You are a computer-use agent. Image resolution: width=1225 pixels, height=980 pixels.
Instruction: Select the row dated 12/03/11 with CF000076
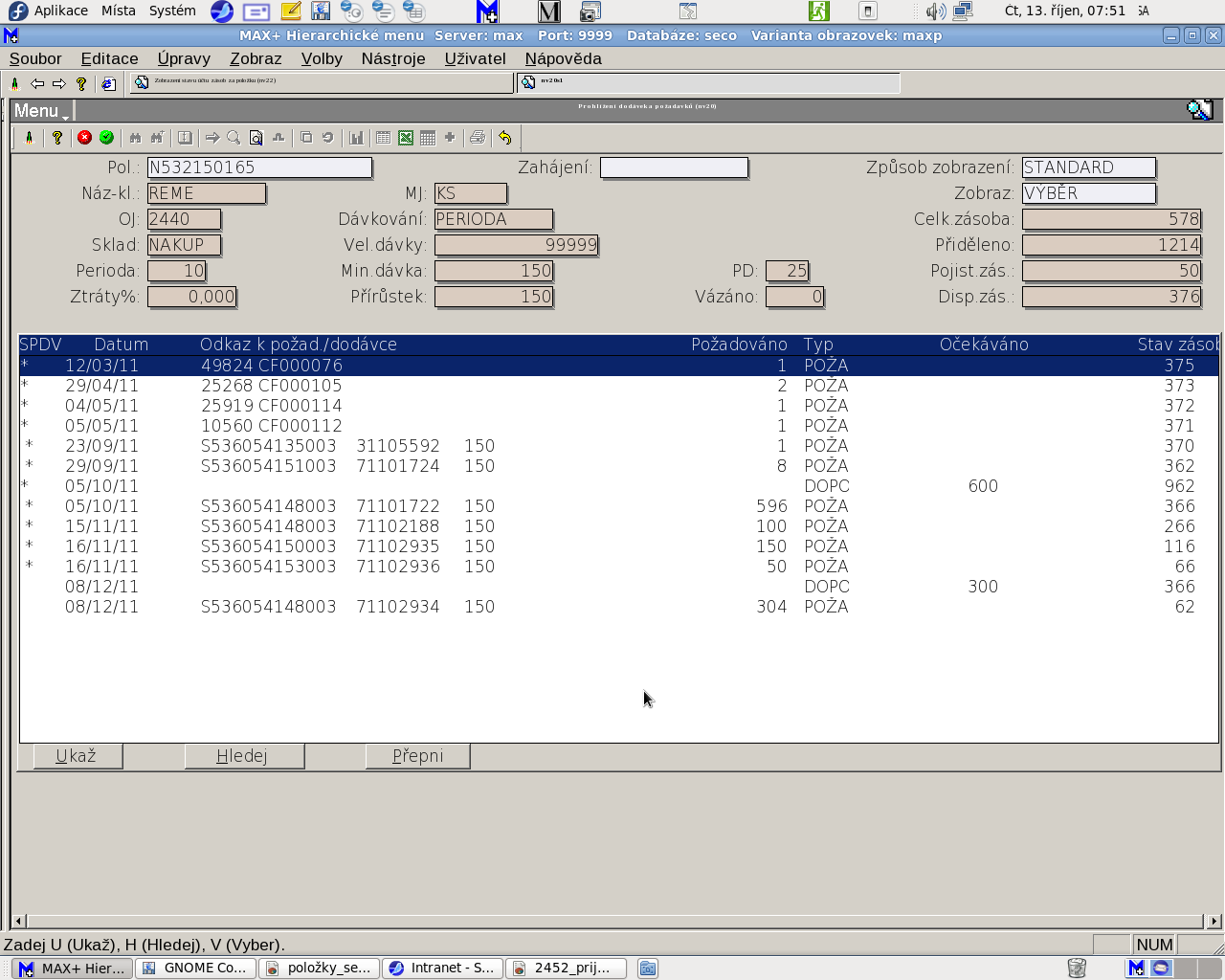(x=618, y=366)
